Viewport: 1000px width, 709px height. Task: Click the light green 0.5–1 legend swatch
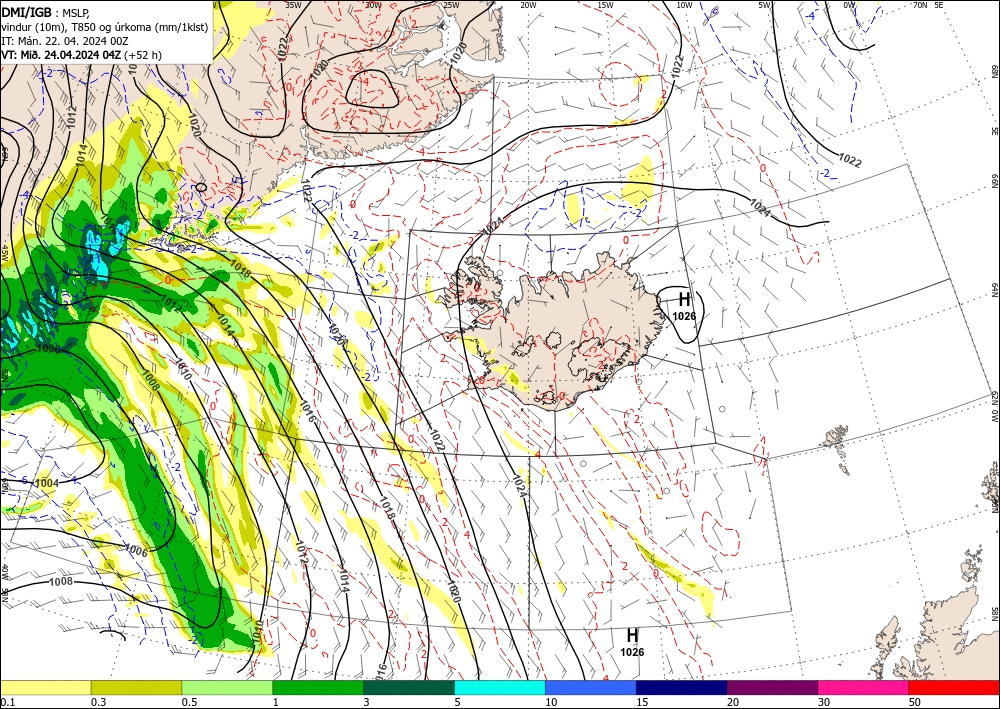point(227,687)
